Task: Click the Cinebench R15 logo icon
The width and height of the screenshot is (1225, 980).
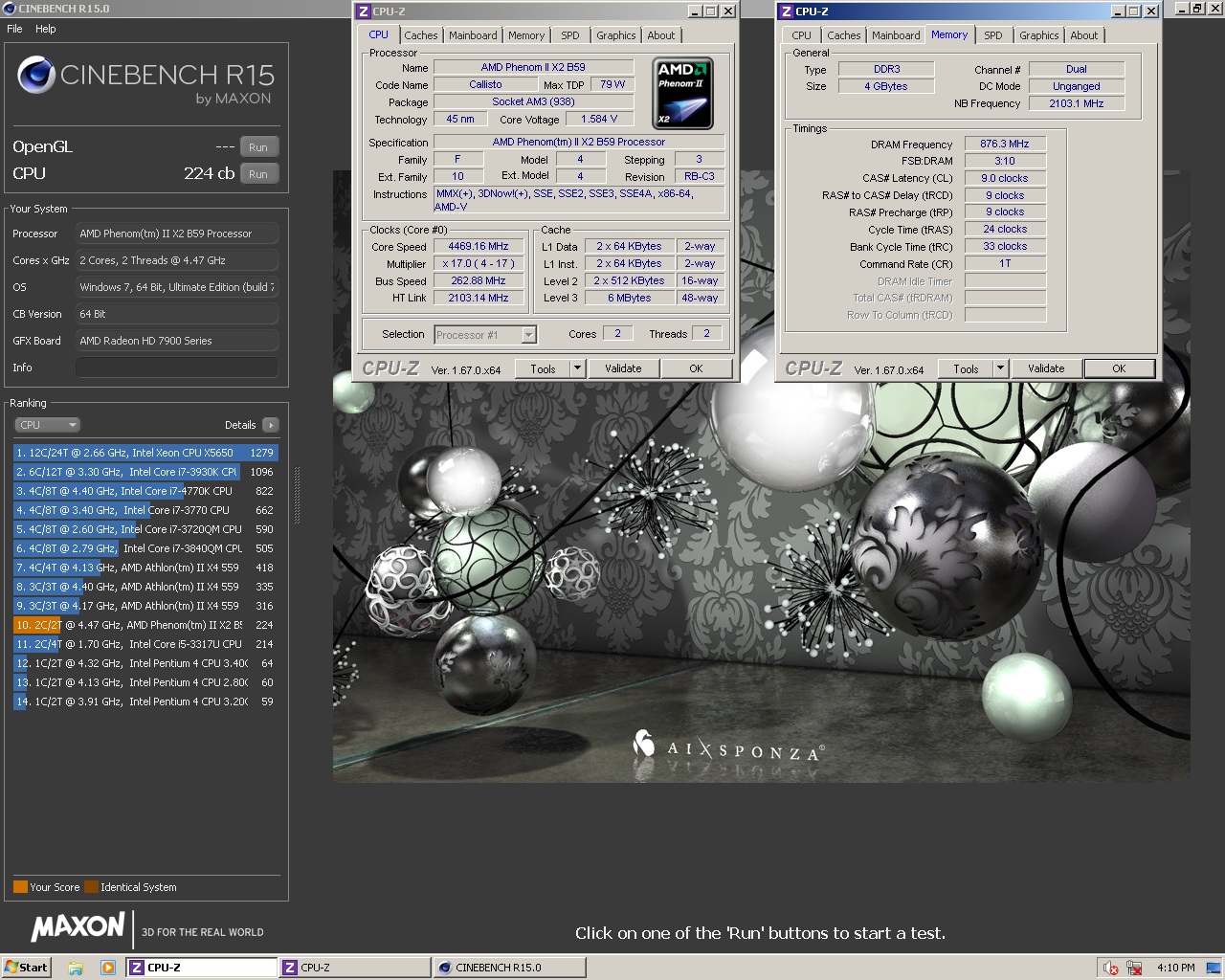Action: point(36,76)
